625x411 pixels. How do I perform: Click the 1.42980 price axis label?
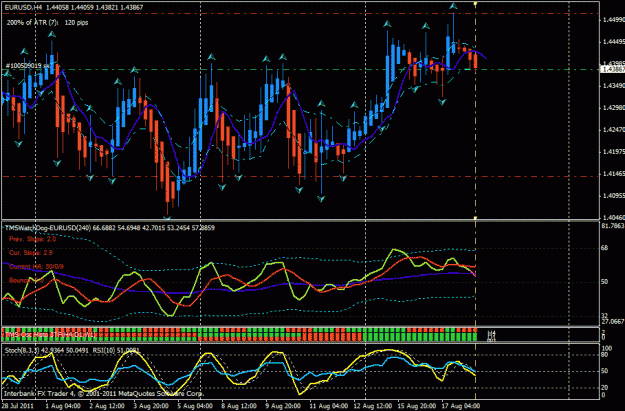click(613, 108)
